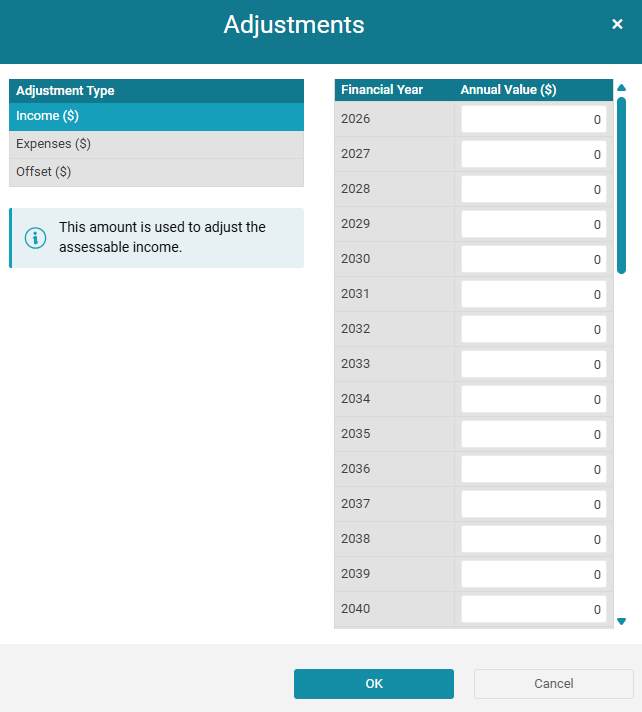Click the Annual Value ($) column header
Viewport: 642px width, 712px height.
[508, 90]
